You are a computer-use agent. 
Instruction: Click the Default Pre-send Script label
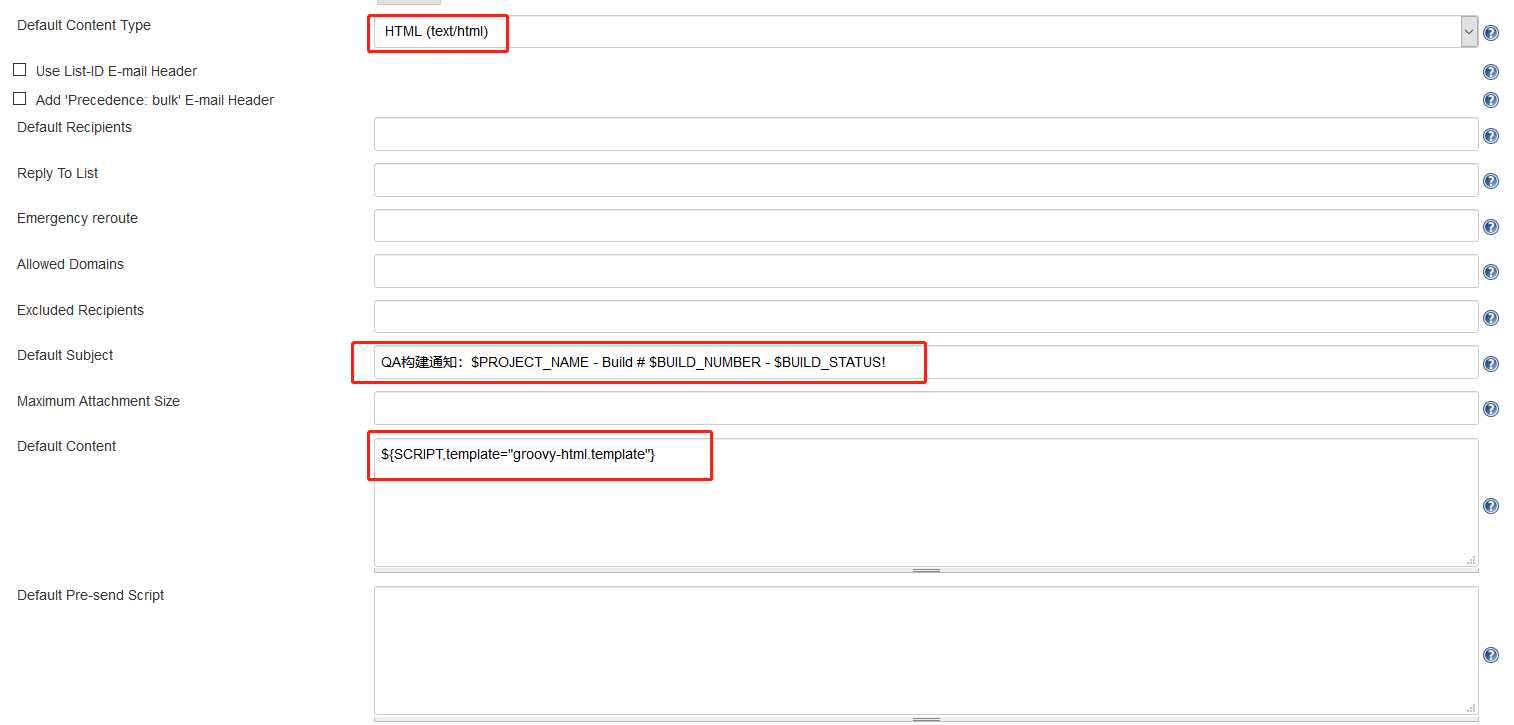coord(90,595)
